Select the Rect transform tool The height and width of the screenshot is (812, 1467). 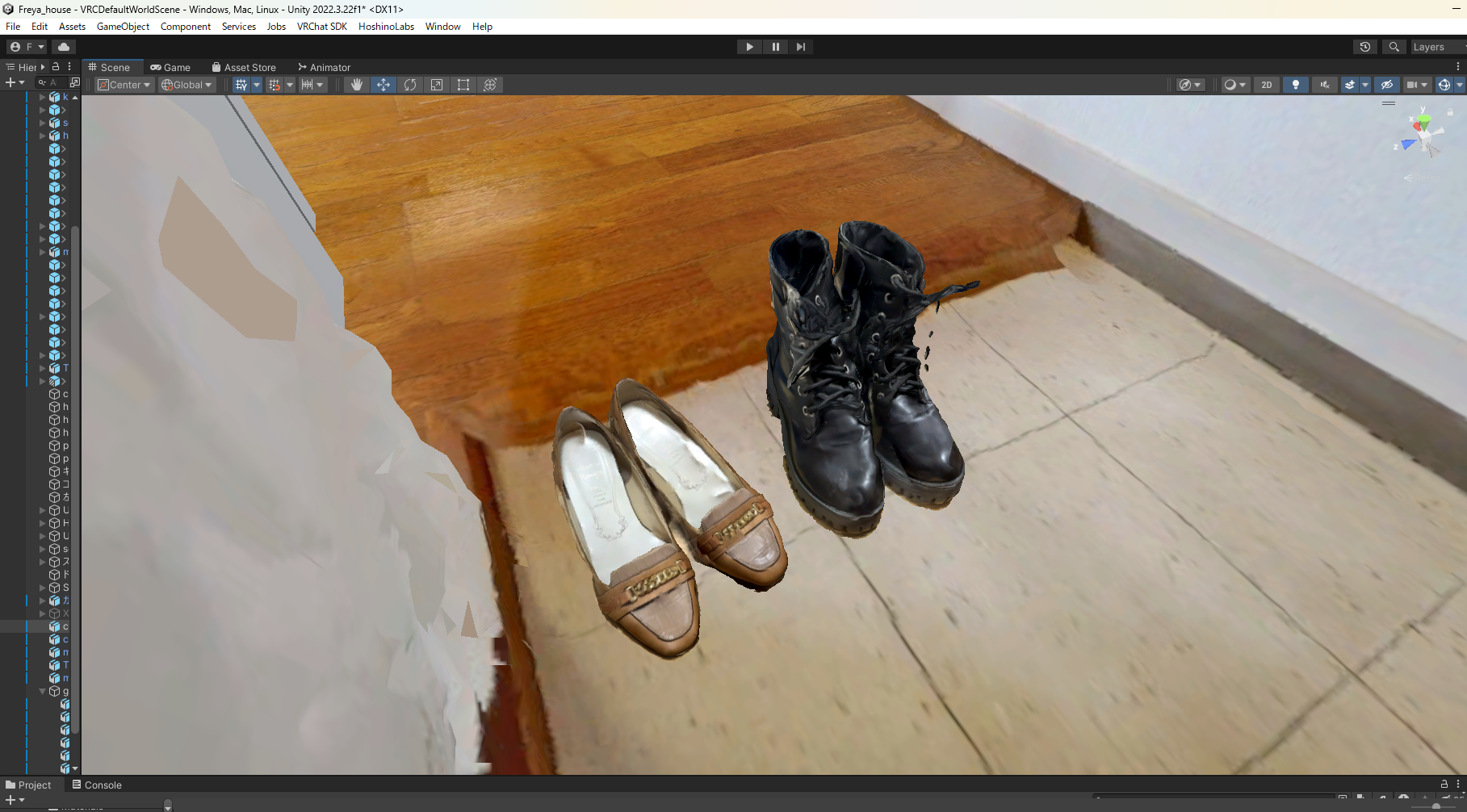pyautogui.click(x=463, y=85)
